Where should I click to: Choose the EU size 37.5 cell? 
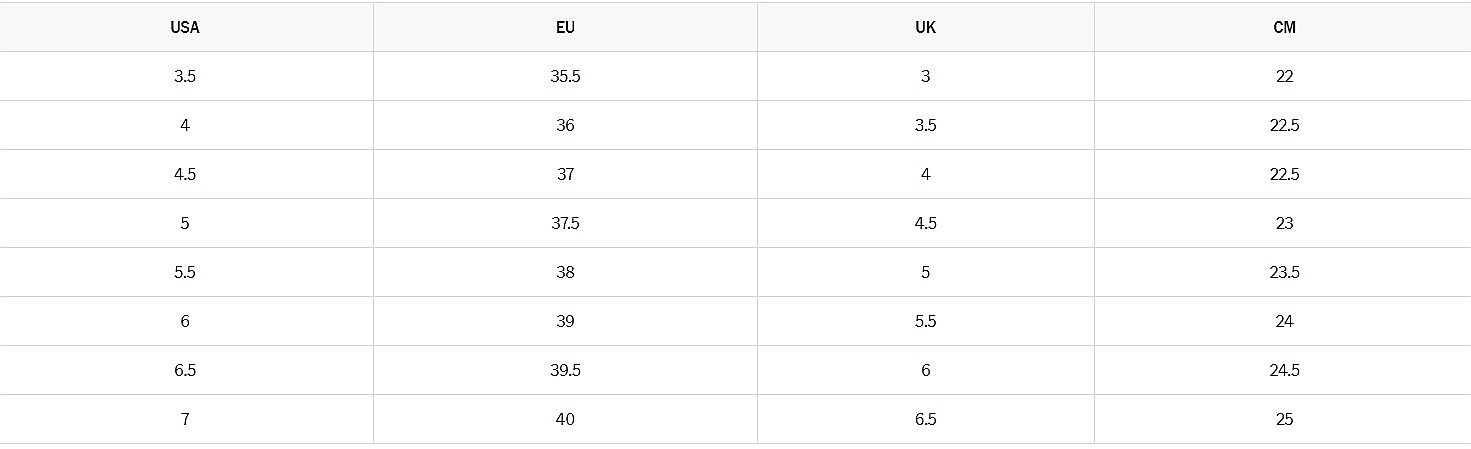click(x=565, y=224)
